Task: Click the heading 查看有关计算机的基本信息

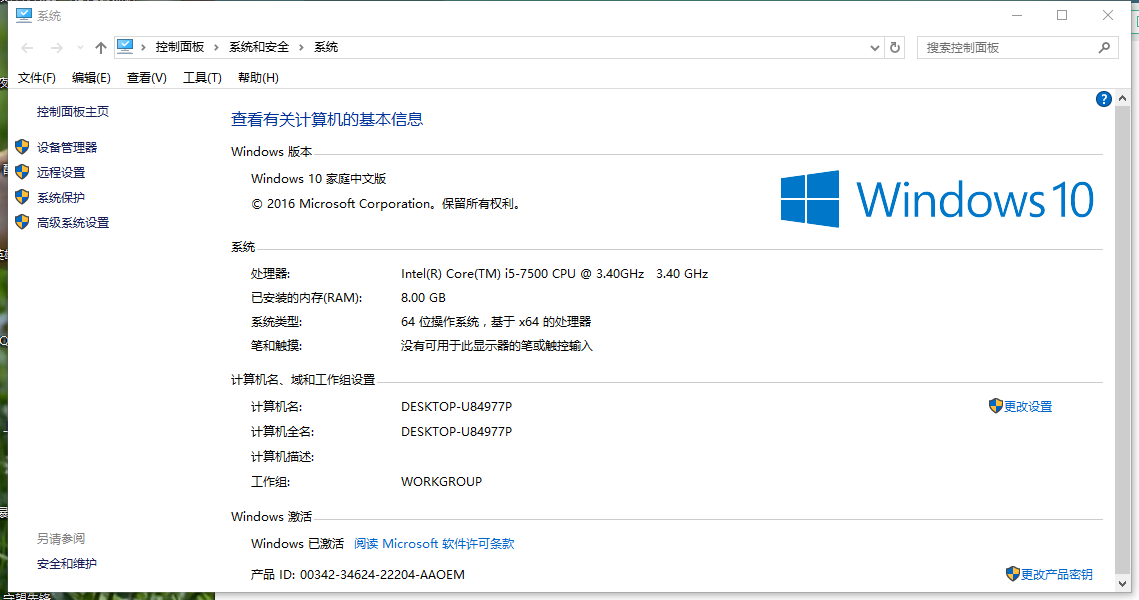Action: pyautogui.click(x=327, y=119)
